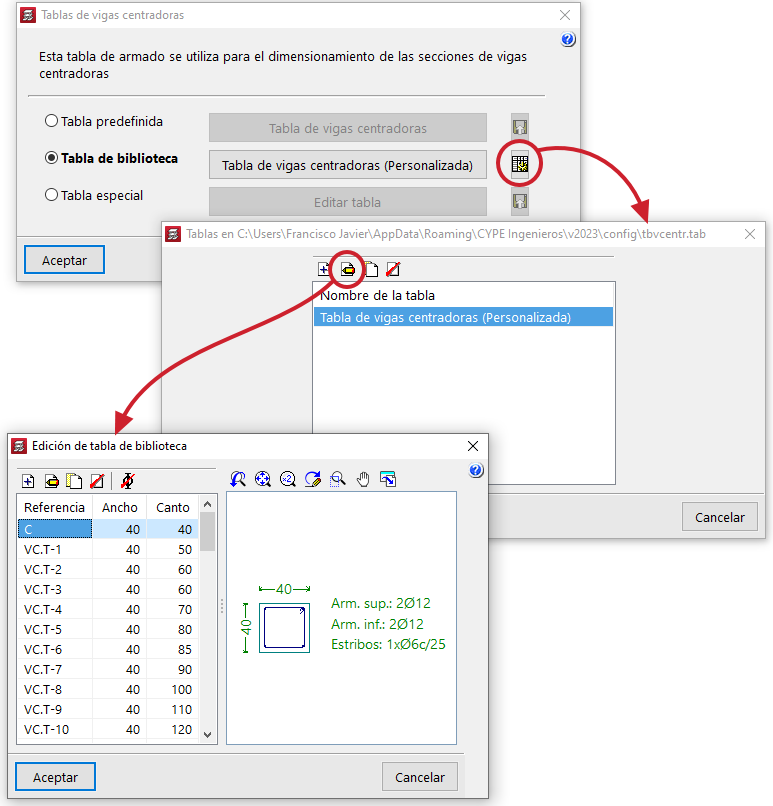The image size is (773, 806).
Task: Choose the Tabla especial radio option
Action: click(52, 196)
